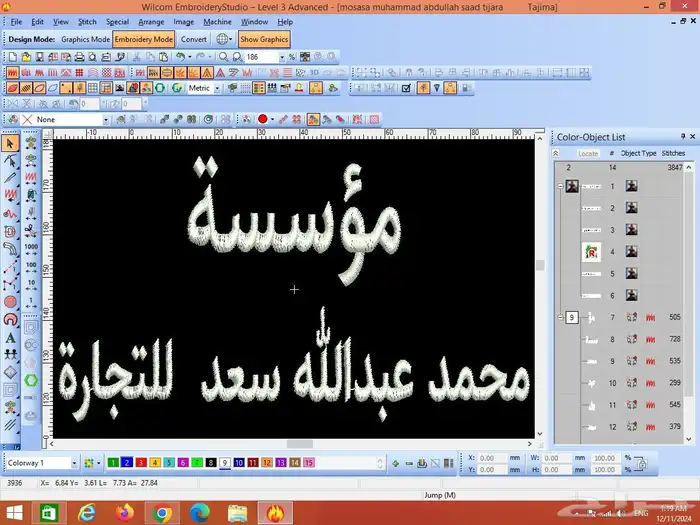Open Google Chrome from the taskbar
Screen dimensions: 700x525
[x=162, y=512]
